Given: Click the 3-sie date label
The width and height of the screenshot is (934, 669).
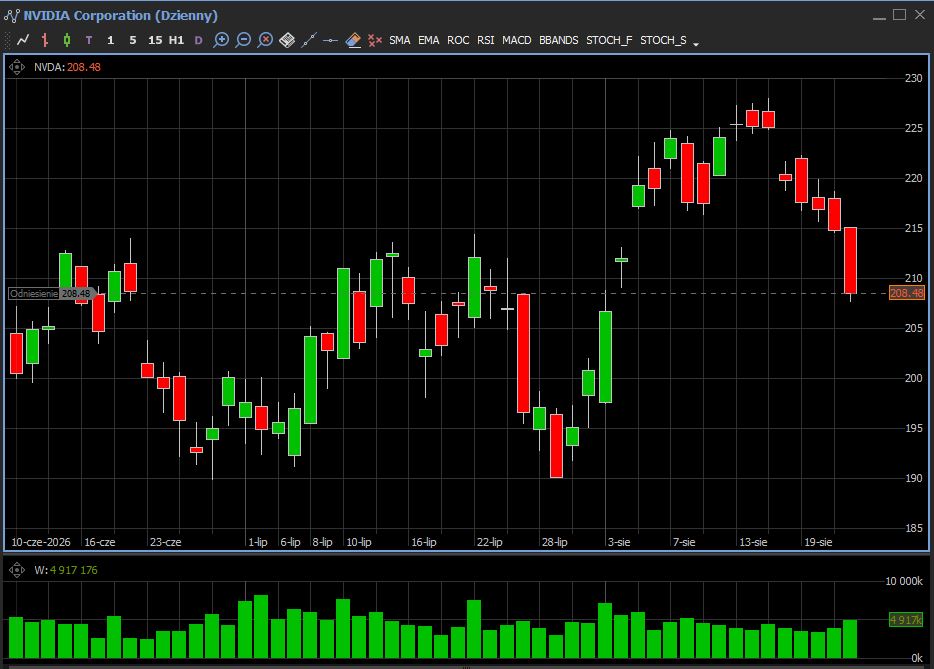Looking at the screenshot, I should pos(619,542).
